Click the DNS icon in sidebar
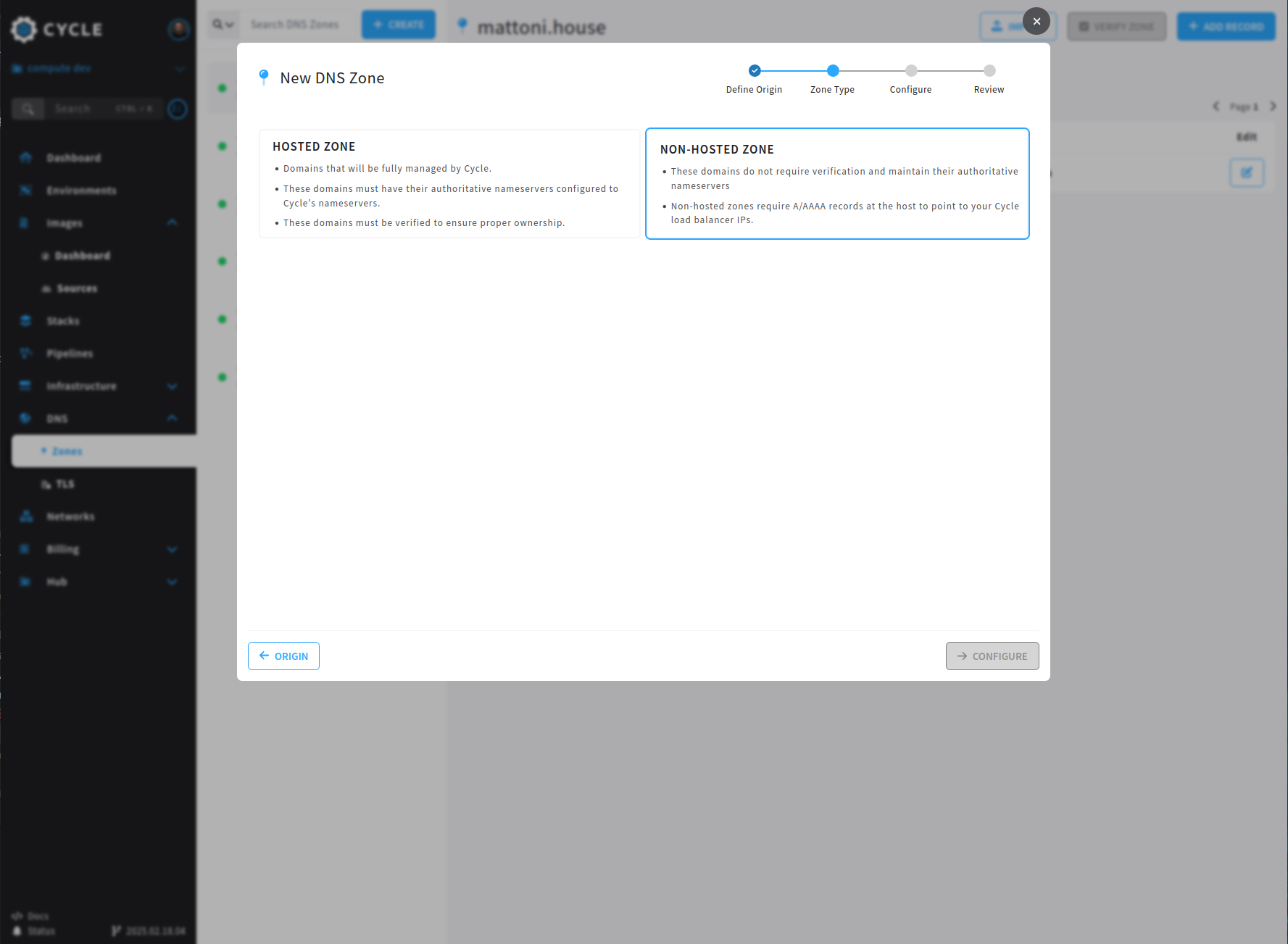 [26, 419]
